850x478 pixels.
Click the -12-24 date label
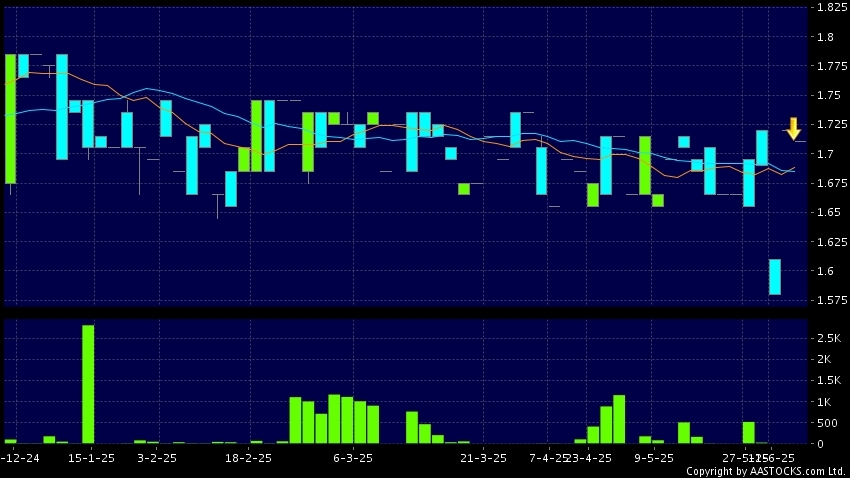click(x=20, y=458)
